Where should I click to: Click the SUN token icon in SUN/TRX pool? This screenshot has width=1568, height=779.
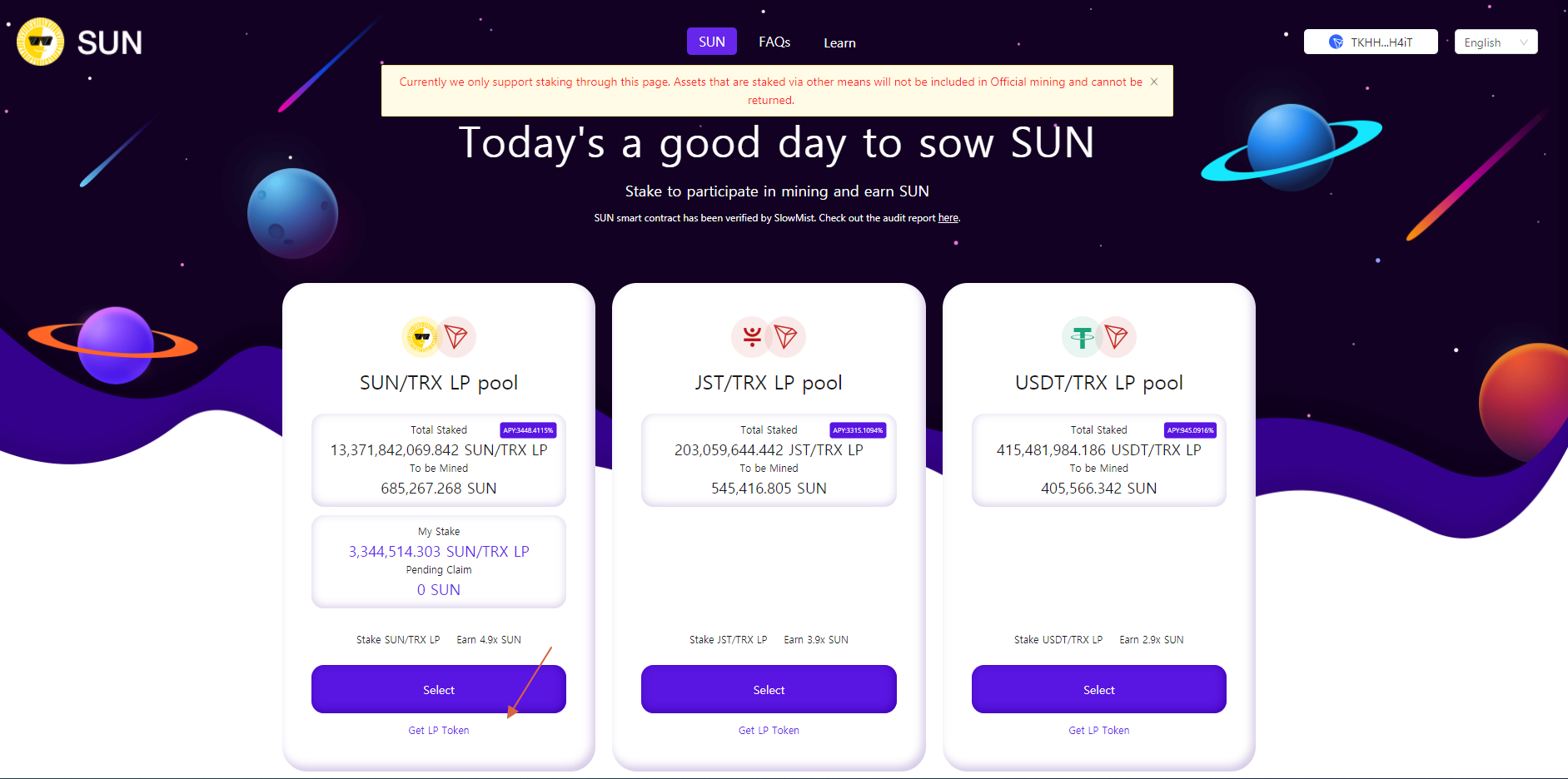coord(421,337)
